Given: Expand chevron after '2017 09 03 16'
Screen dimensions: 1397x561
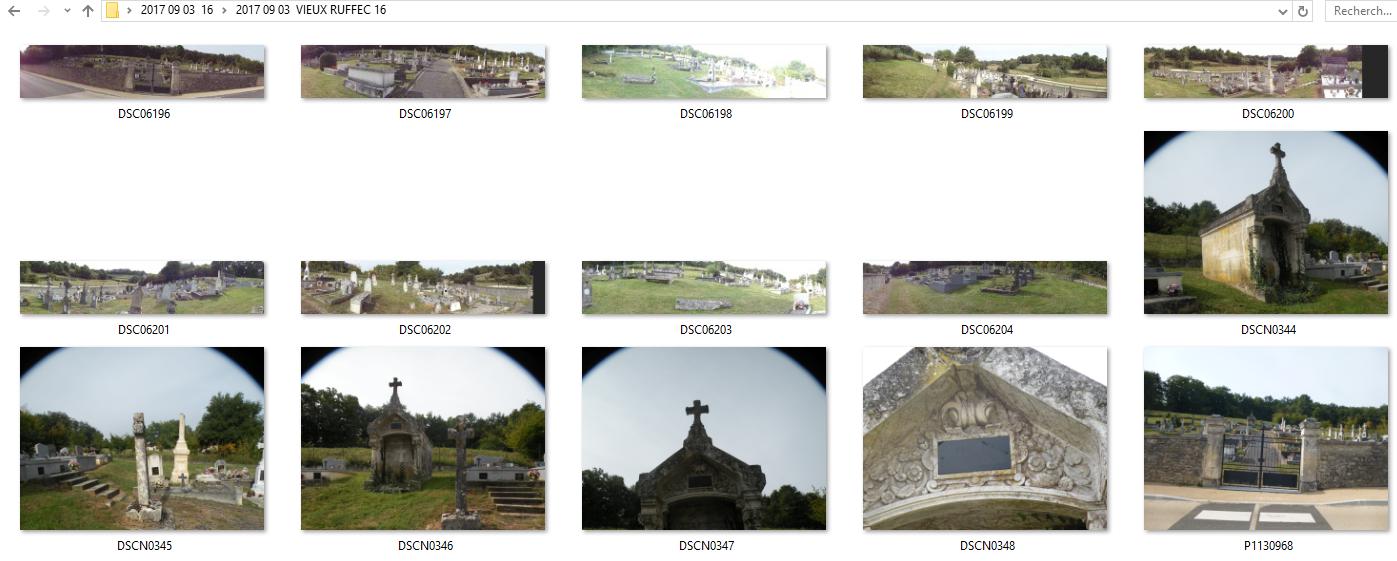Looking at the screenshot, I should tap(224, 11).
